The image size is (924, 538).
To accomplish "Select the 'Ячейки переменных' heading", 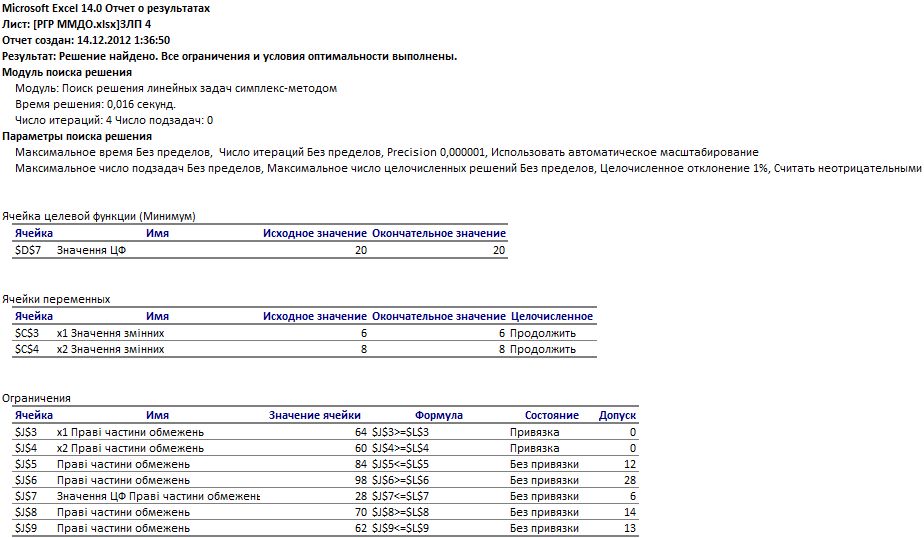I will point(56,299).
